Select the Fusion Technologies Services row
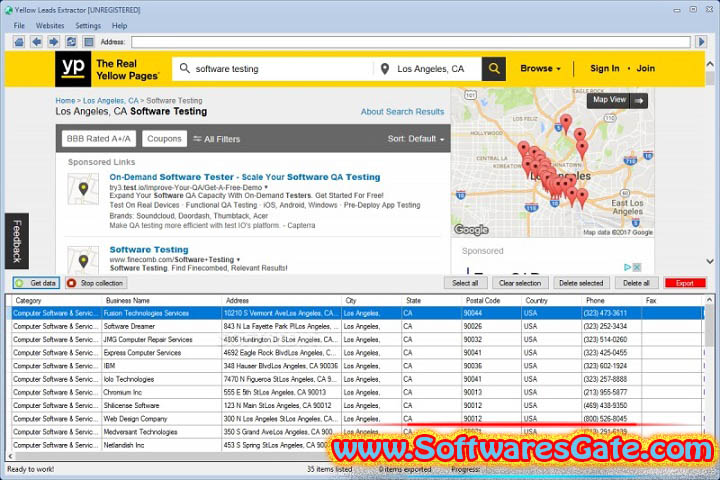 coord(357,313)
